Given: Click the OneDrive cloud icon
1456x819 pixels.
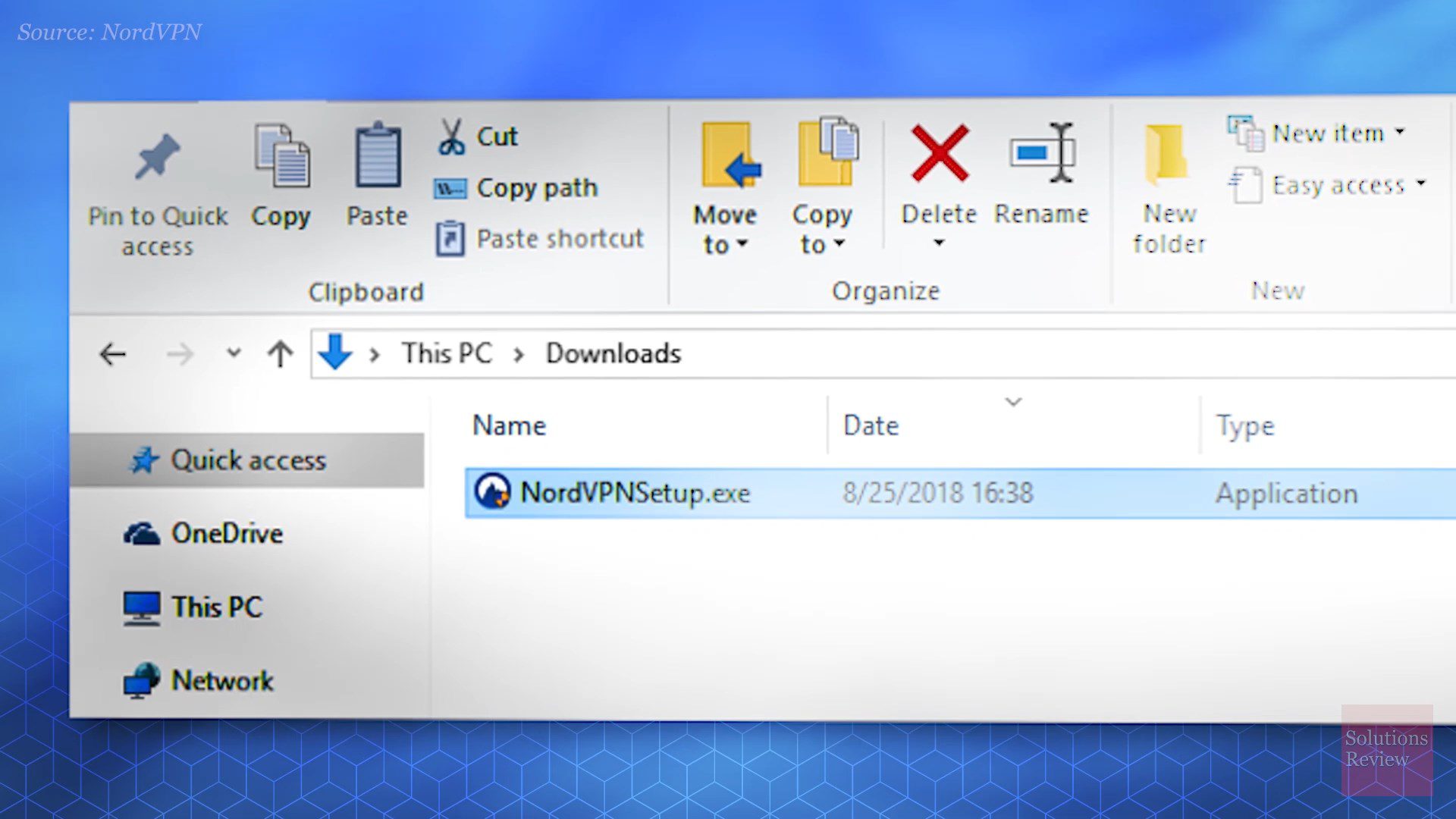Looking at the screenshot, I should pos(142,534).
